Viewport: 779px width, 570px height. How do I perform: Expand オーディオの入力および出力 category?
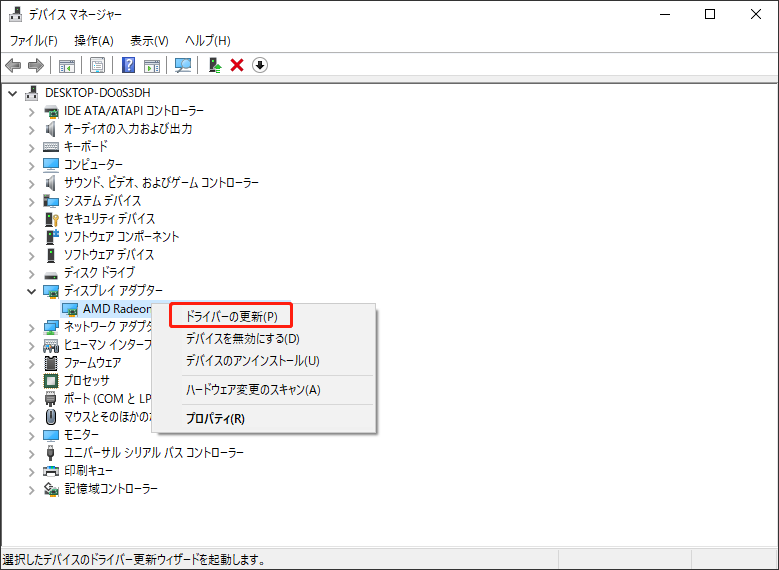coord(32,129)
